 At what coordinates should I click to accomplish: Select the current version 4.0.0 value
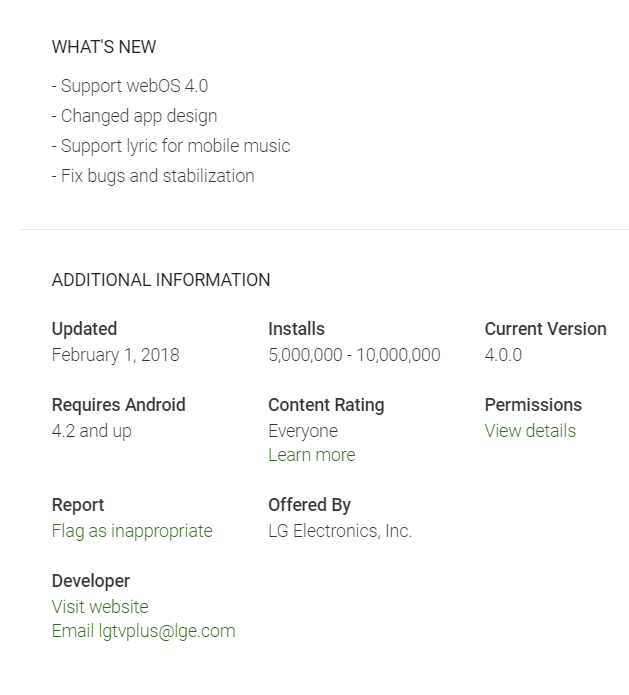(503, 355)
